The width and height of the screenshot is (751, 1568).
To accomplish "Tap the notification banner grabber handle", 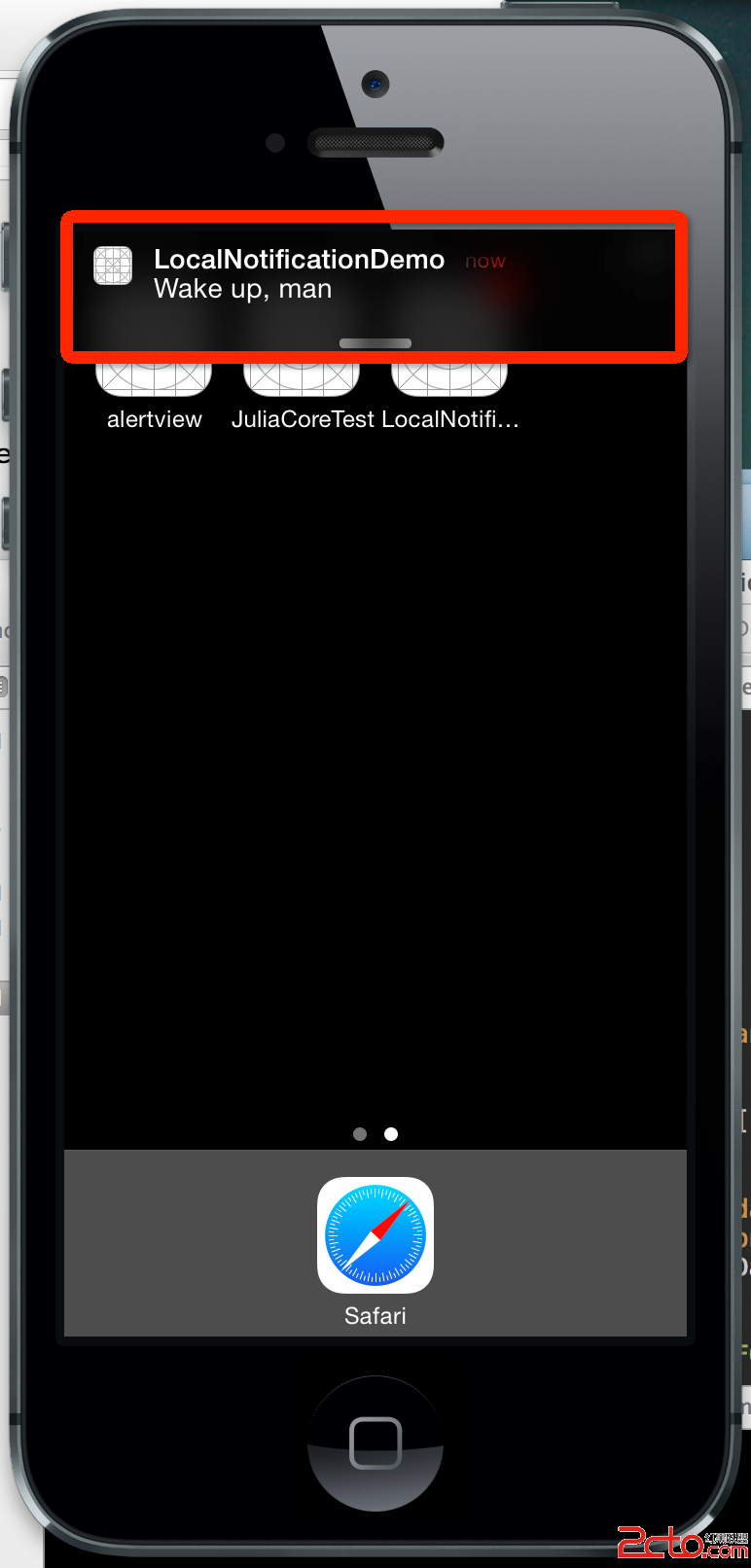I will click(375, 343).
